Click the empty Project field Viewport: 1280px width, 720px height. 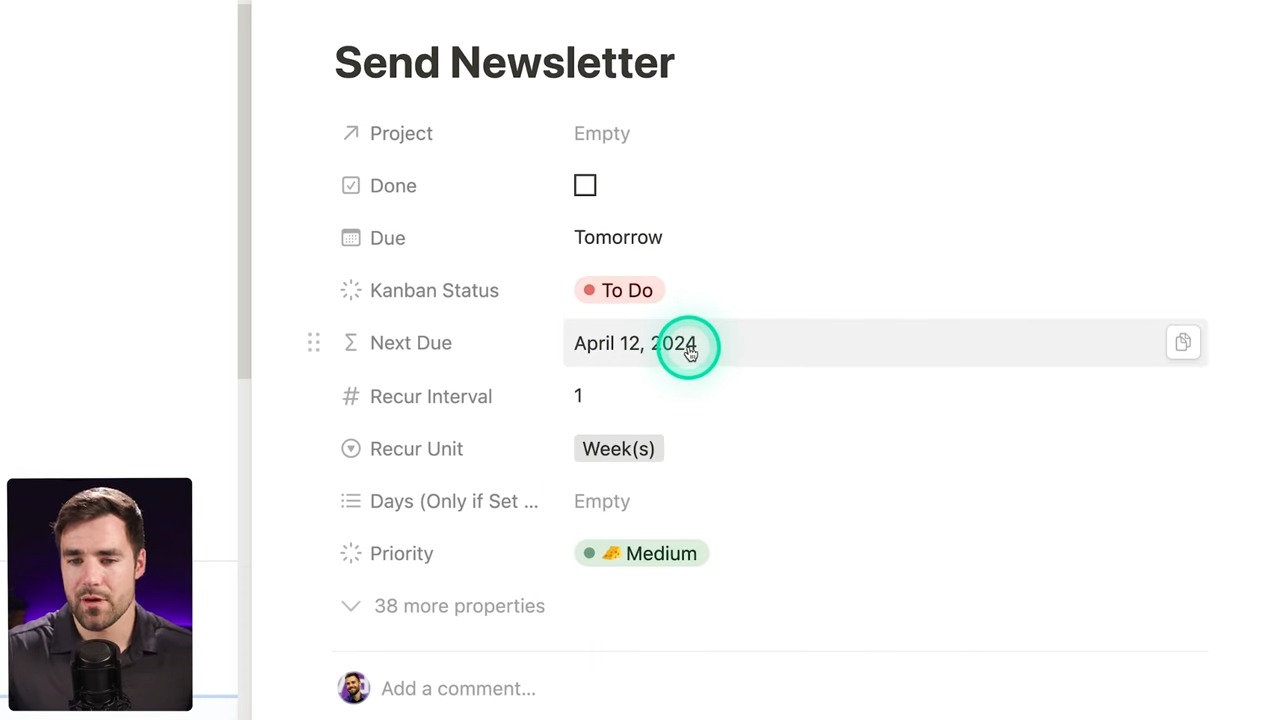click(x=602, y=133)
